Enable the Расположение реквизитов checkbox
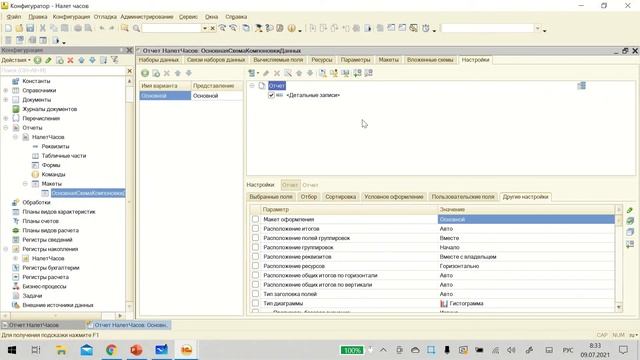Screen dimensions: 640x360 pos(256,257)
